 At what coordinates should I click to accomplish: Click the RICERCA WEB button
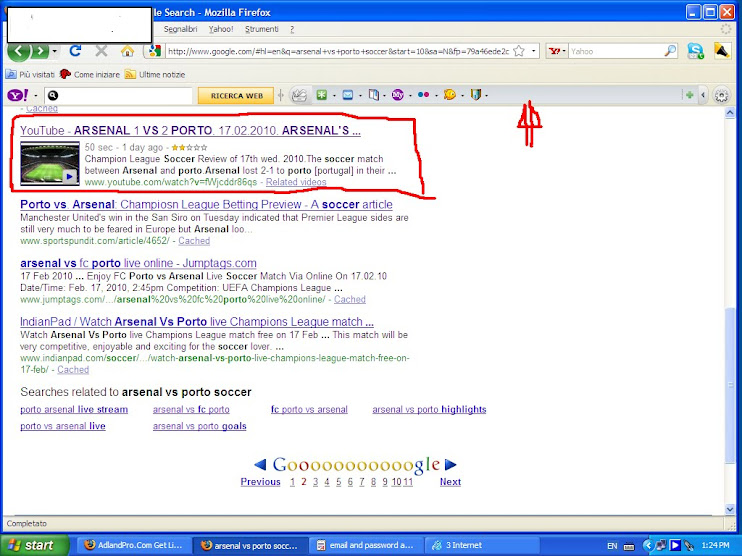(x=236, y=96)
